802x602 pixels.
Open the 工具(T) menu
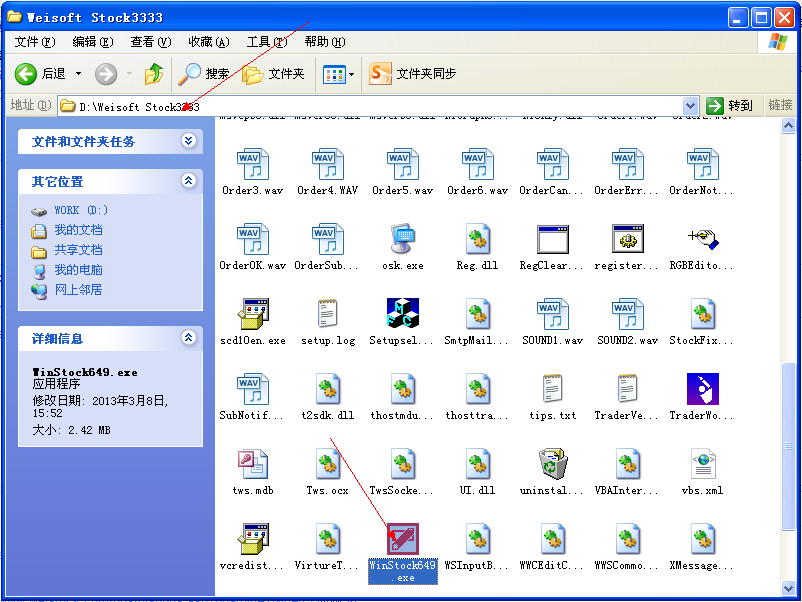coord(266,42)
